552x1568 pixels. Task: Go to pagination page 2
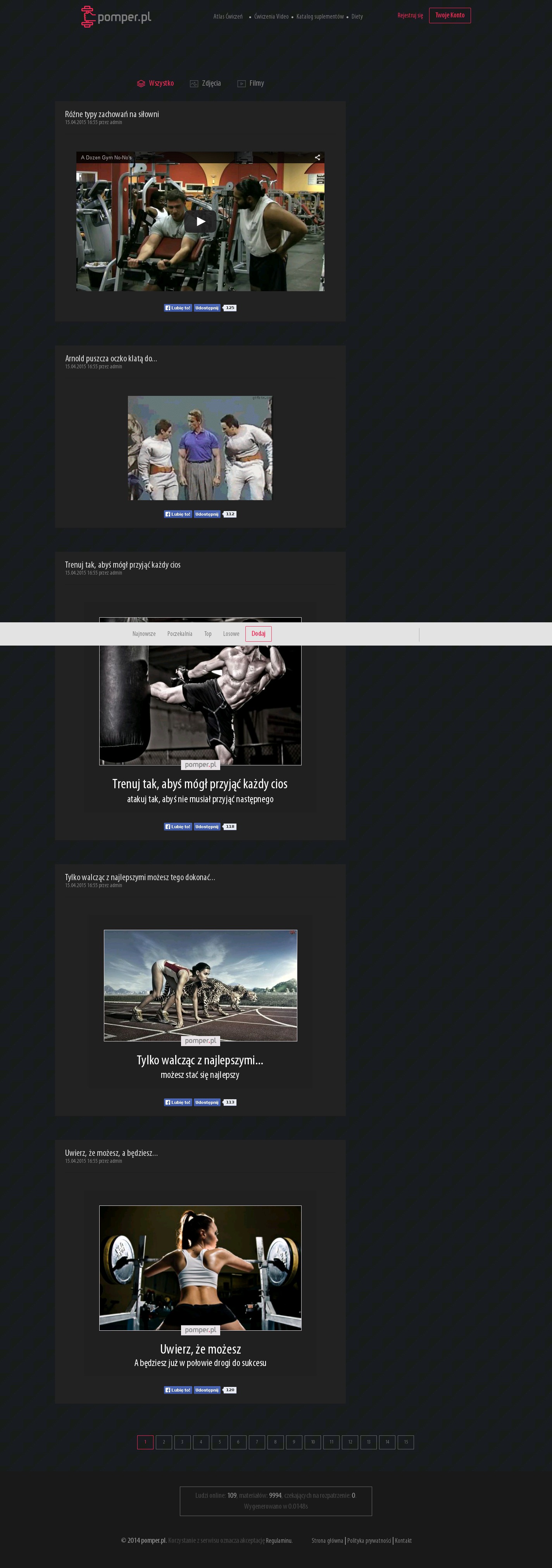(x=164, y=1442)
